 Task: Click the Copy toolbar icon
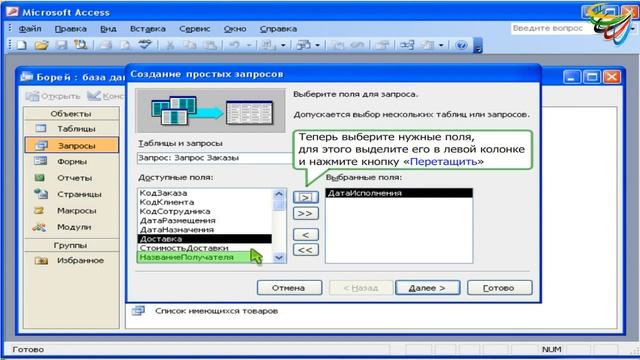190,45
